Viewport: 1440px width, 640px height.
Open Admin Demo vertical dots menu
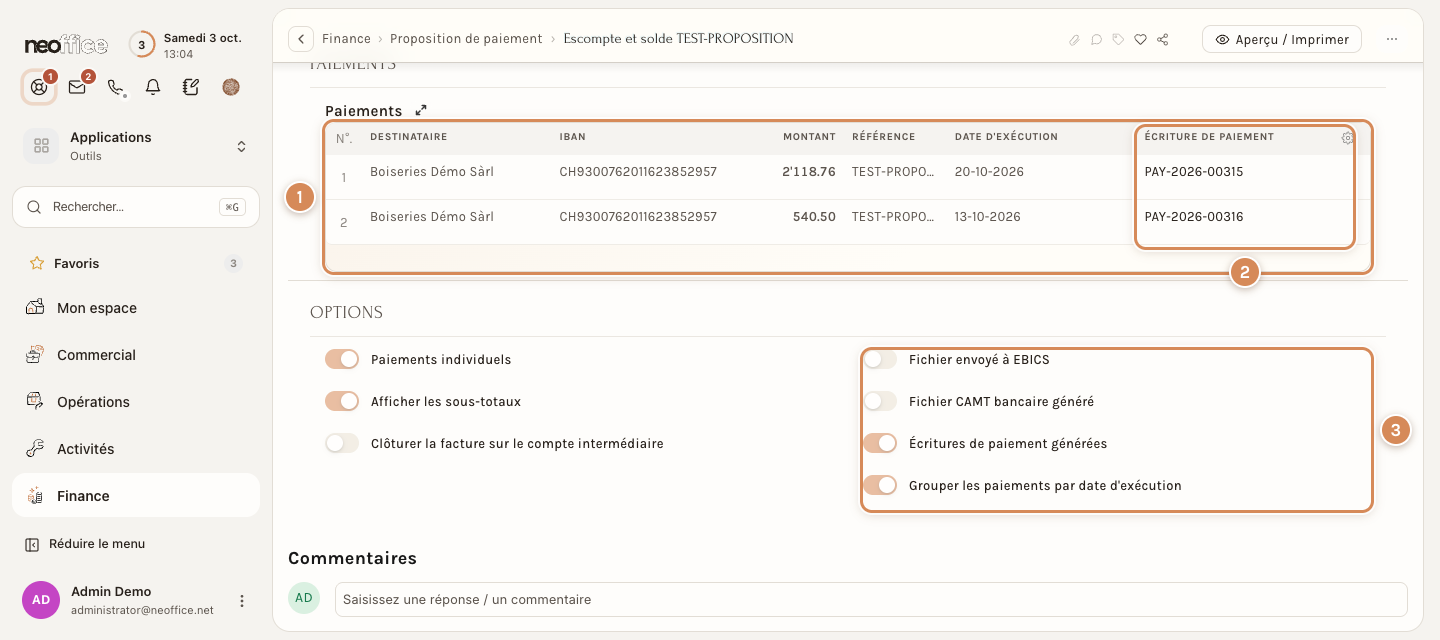click(x=241, y=601)
